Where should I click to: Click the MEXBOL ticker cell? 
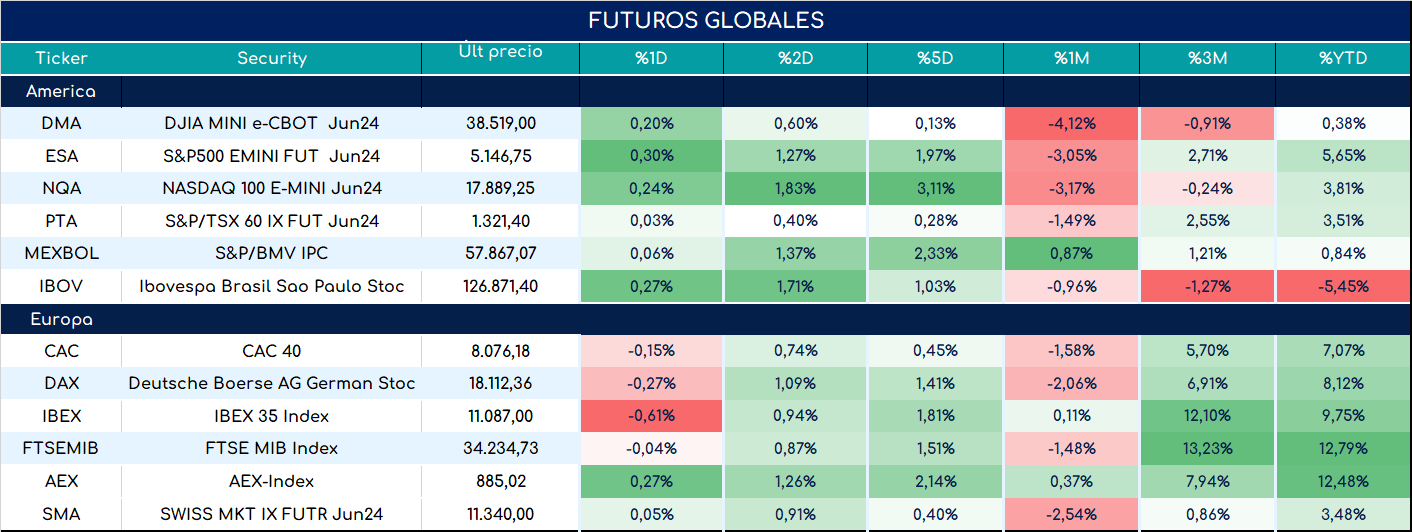pyautogui.click(x=61, y=254)
